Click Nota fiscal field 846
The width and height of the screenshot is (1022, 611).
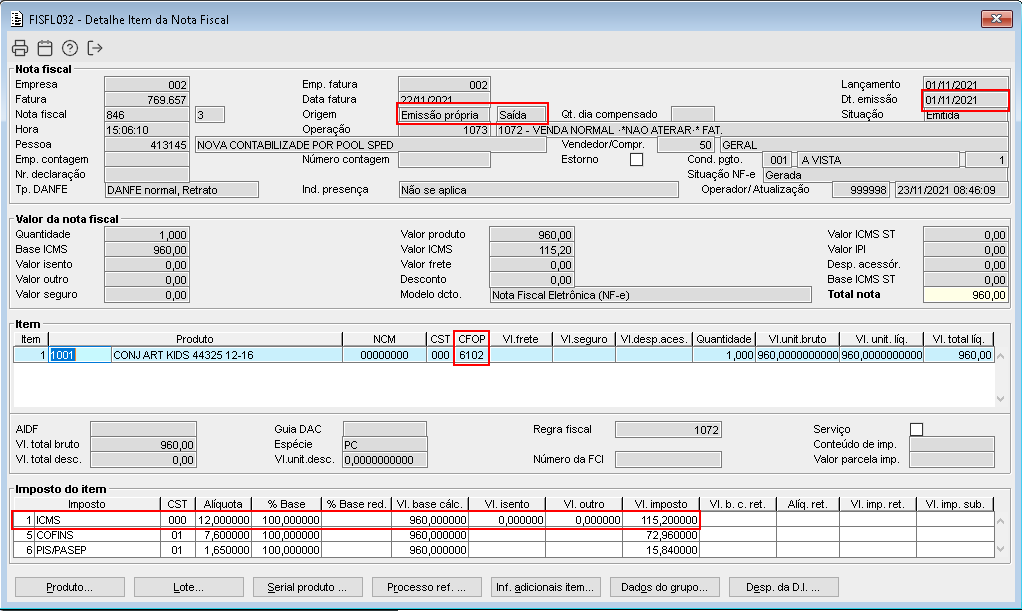pos(147,115)
